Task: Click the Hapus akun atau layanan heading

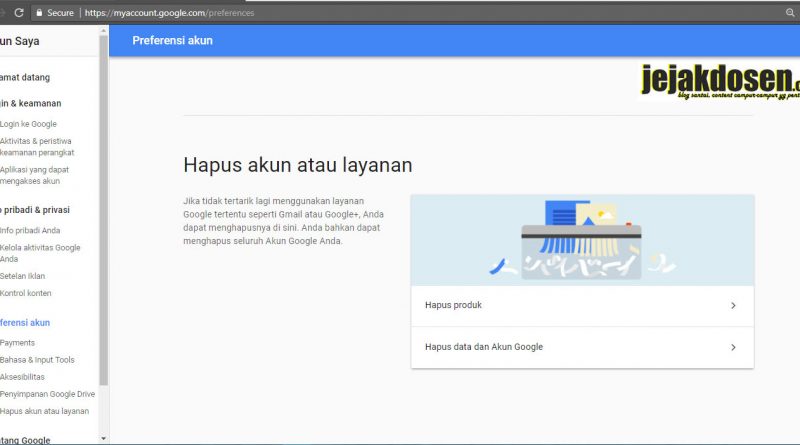Action: [297, 165]
